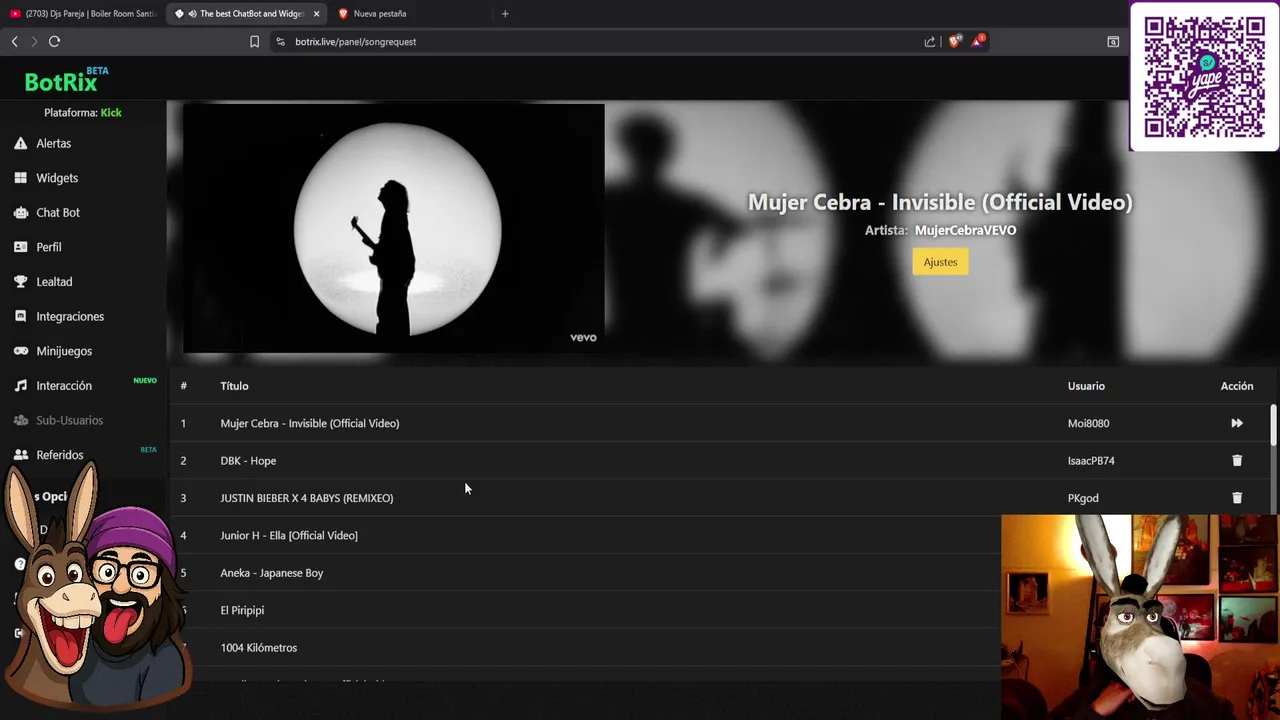Click the Interacción music note icon

20,386
